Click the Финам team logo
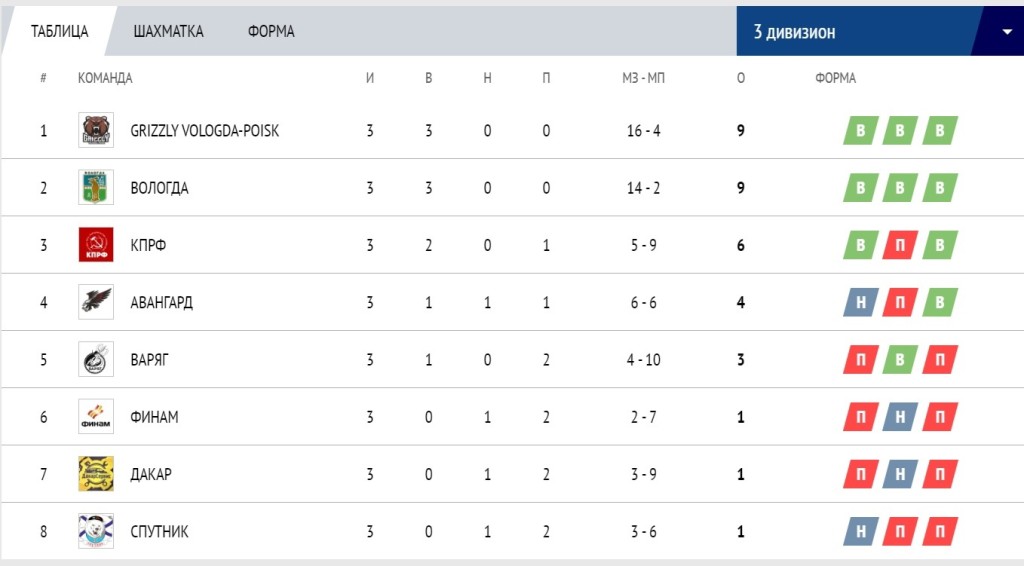Screen dimensions: 1024x566 tap(96, 417)
